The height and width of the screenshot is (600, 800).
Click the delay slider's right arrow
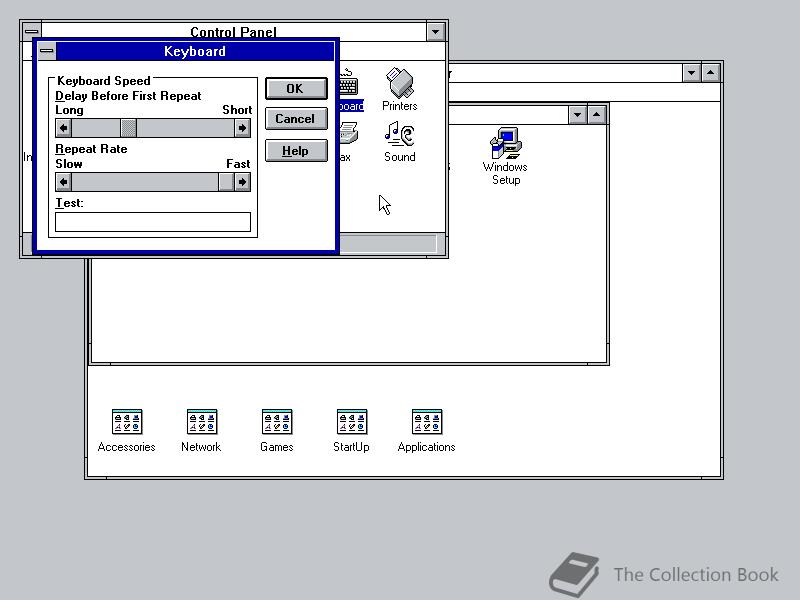click(x=242, y=128)
